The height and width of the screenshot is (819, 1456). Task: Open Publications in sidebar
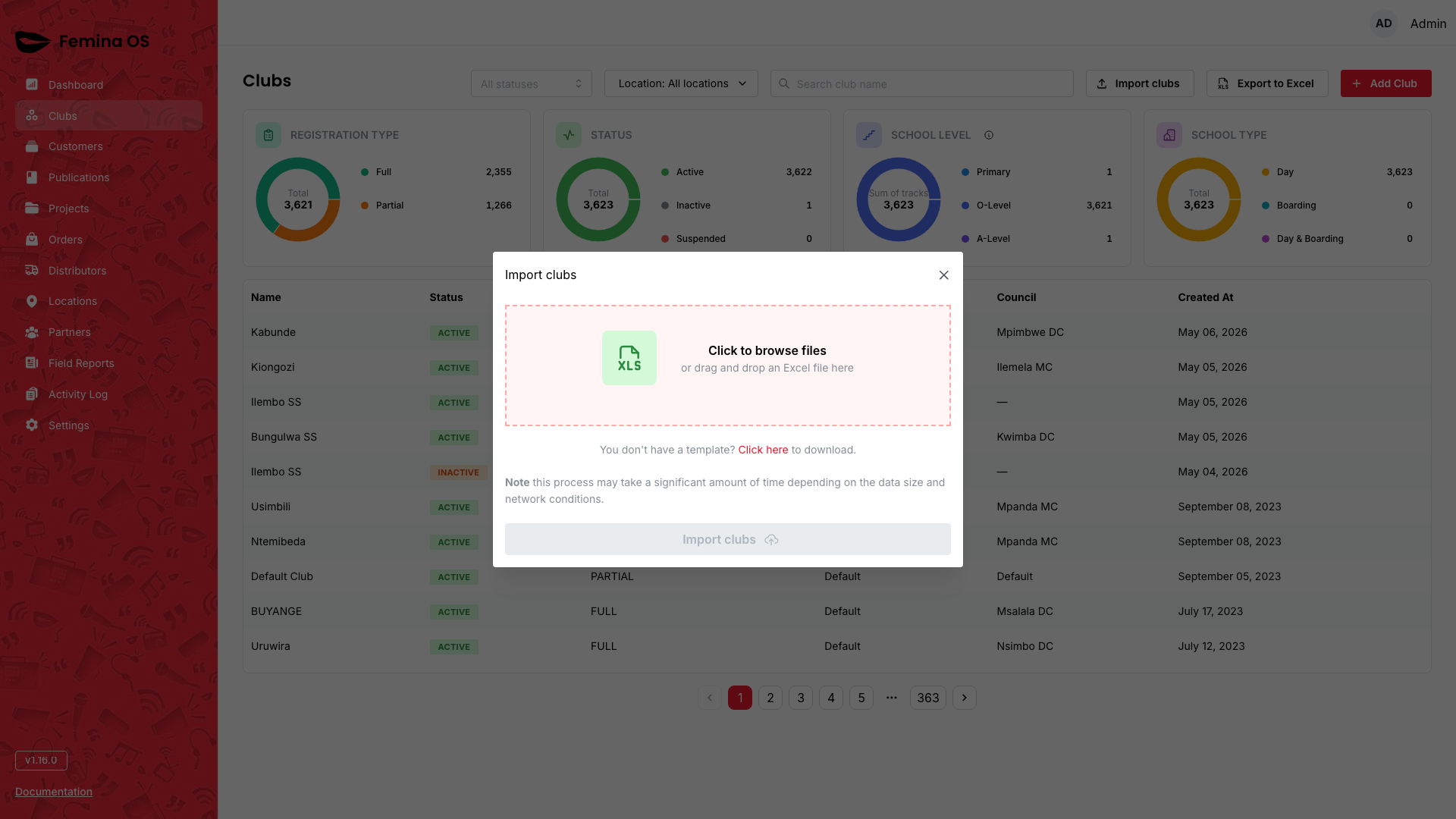(x=108, y=177)
